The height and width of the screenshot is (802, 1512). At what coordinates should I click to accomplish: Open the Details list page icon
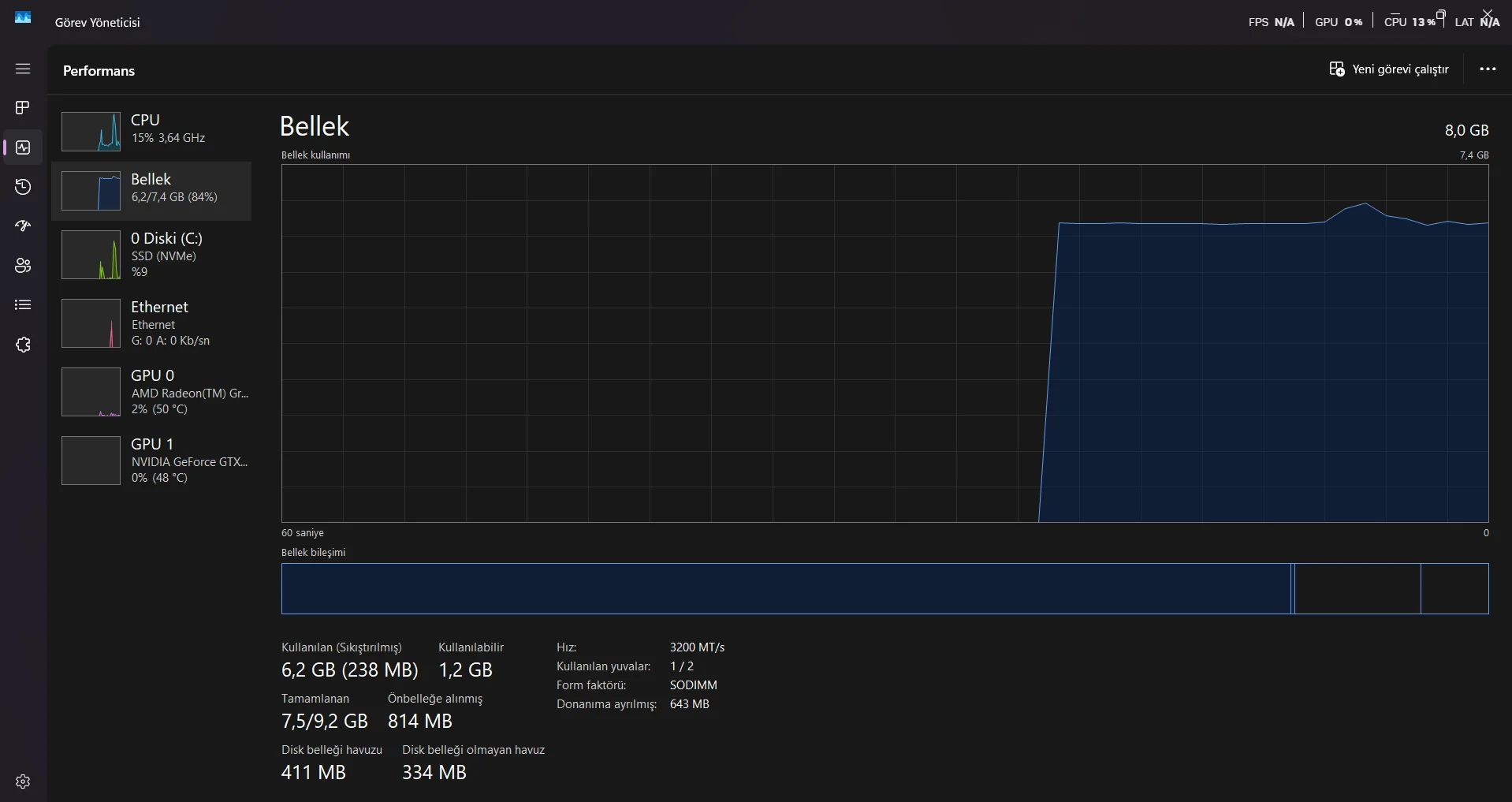coord(23,305)
